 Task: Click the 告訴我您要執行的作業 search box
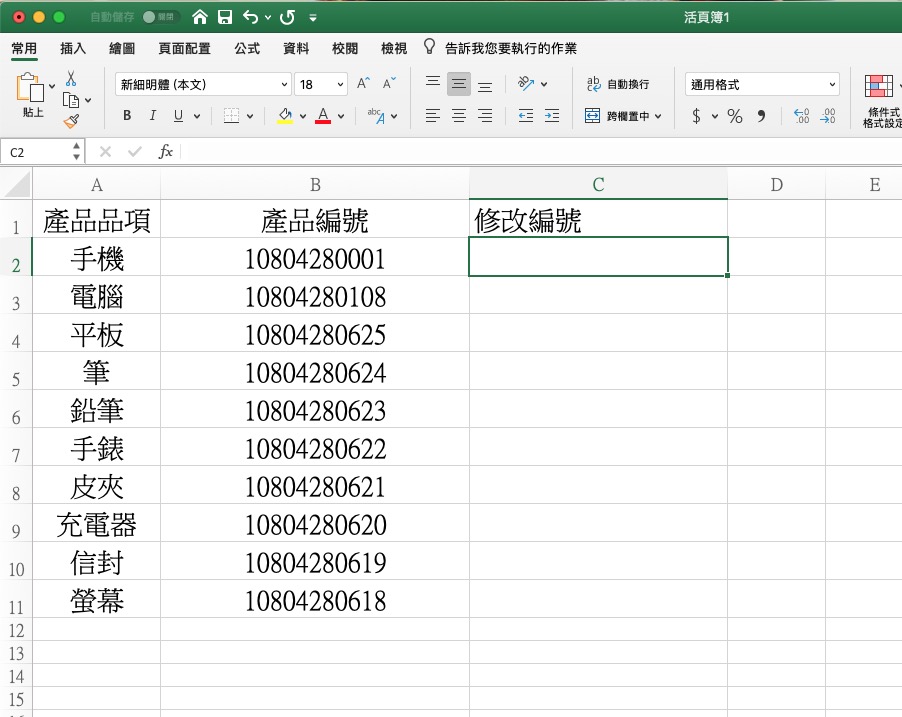click(510, 48)
